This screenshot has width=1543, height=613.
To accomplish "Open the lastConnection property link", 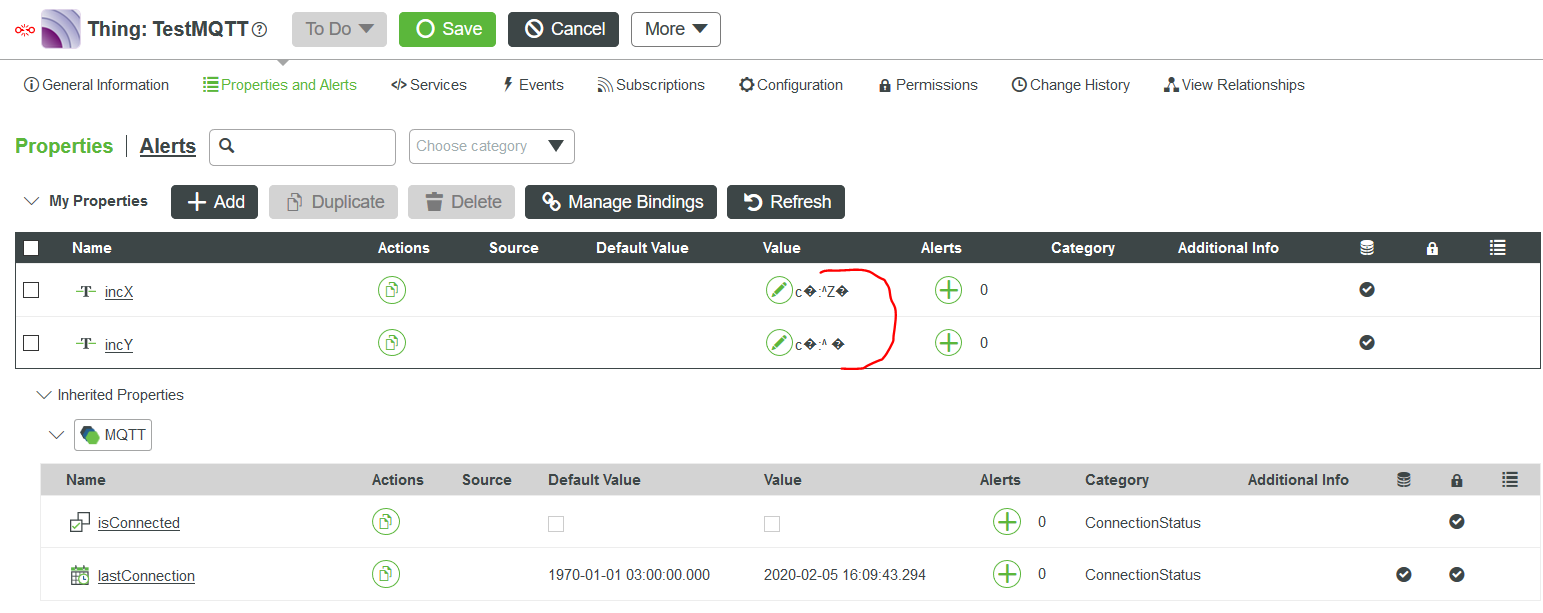I will pos(145,575).
